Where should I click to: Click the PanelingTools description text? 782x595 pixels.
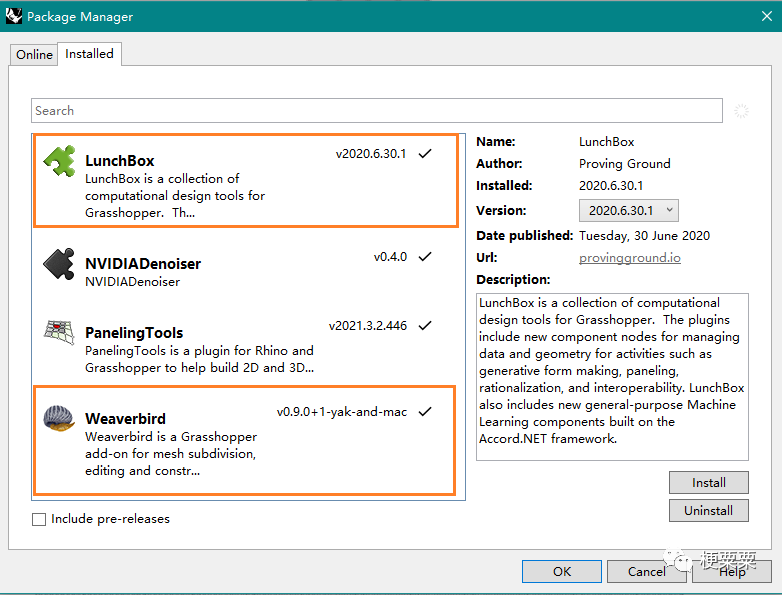[x=199, y=359]
